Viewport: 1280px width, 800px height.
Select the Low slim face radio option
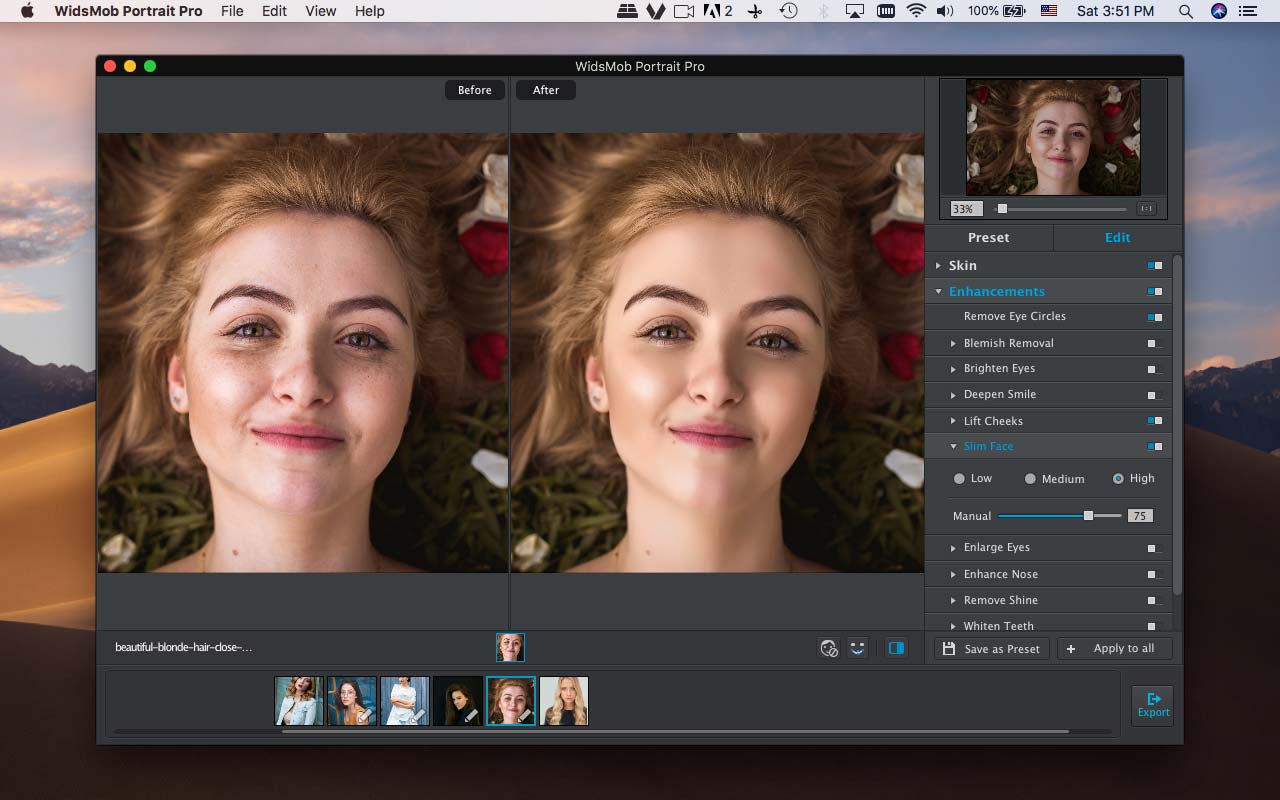tap(960, 479)
